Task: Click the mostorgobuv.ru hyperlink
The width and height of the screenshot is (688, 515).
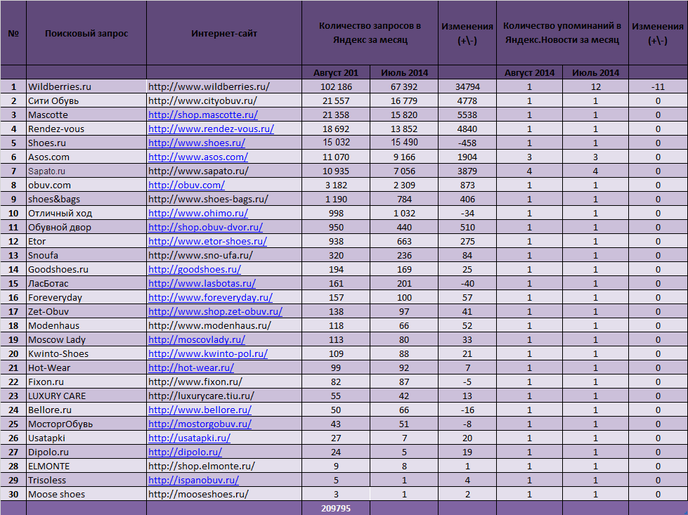Action: (200, 424)
